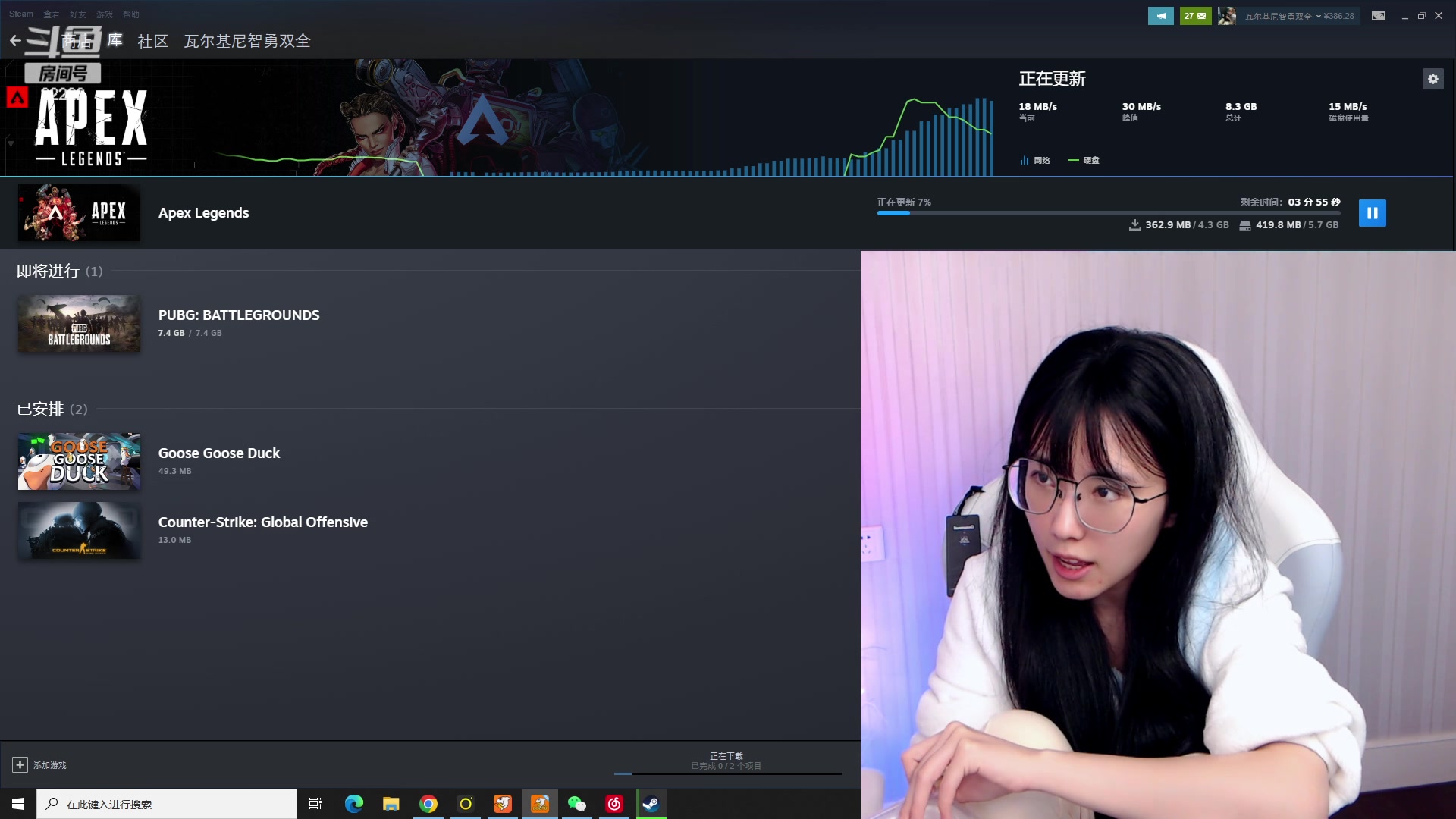This screenshot has height=819, width=1456.
Task: Open WeChat from the taskbar
Action: tap(577, 804)
